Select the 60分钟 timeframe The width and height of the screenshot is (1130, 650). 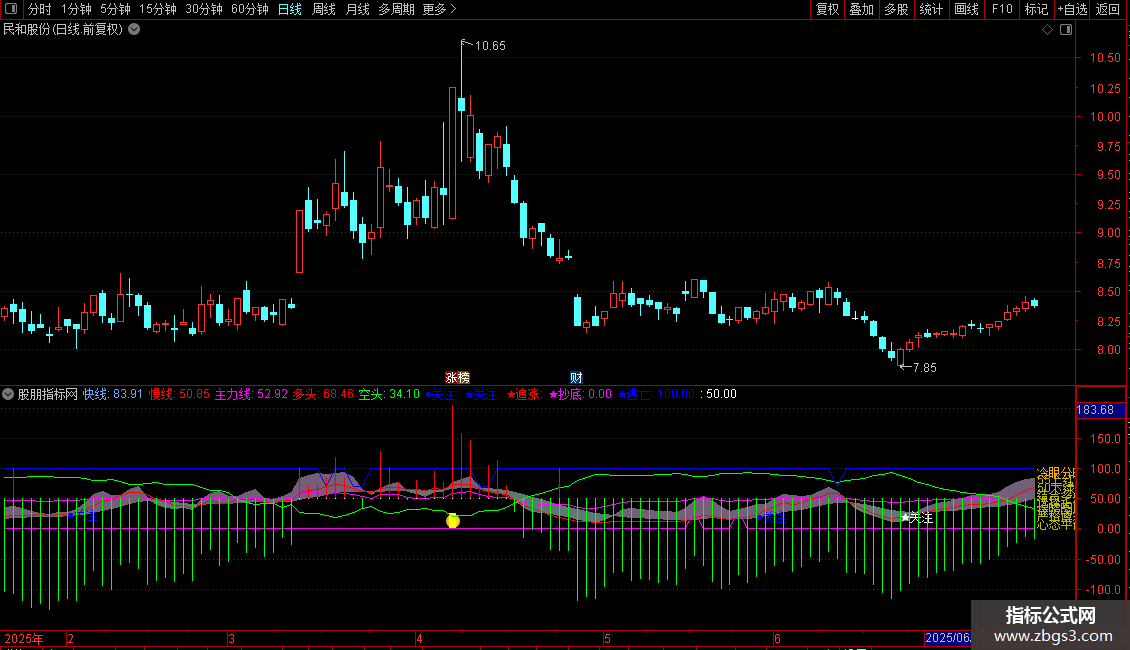(250, 9)
